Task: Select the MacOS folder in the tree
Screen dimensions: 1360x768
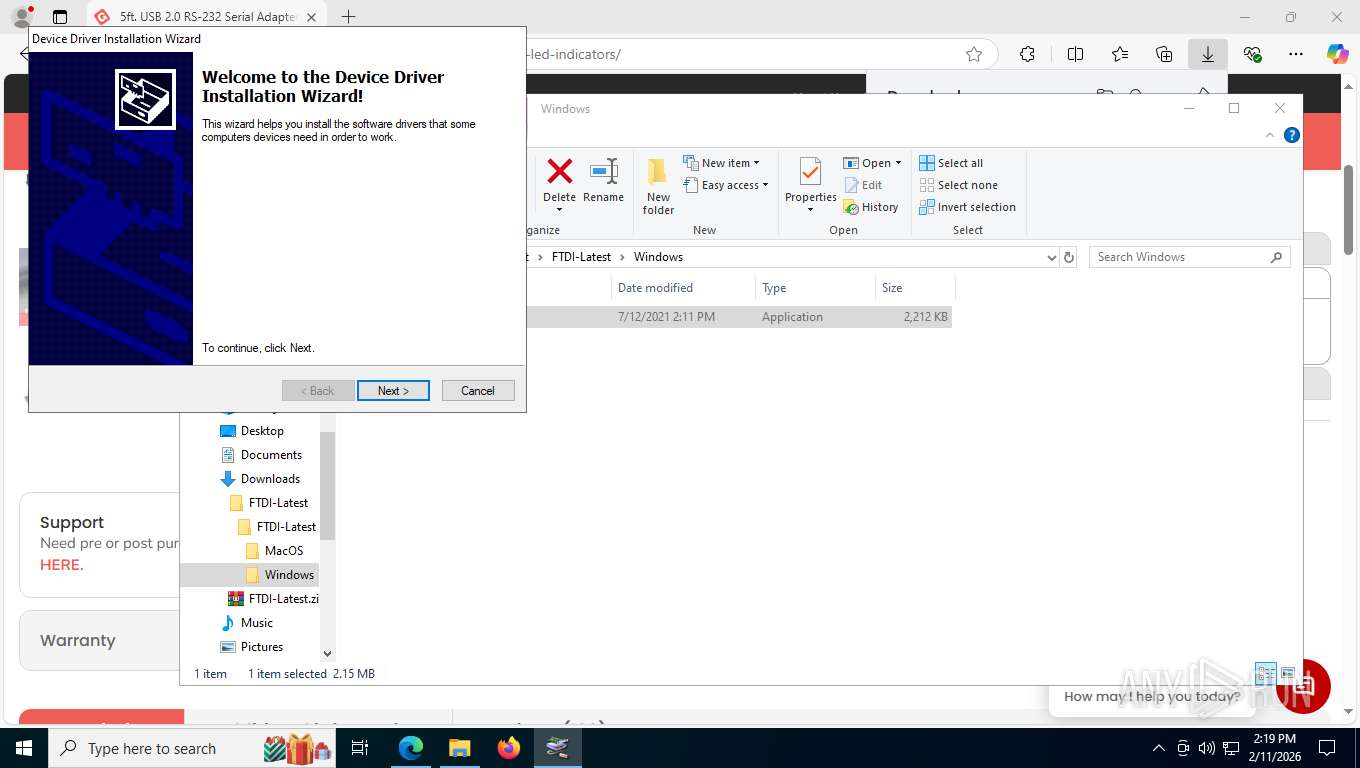Action: 274,551
